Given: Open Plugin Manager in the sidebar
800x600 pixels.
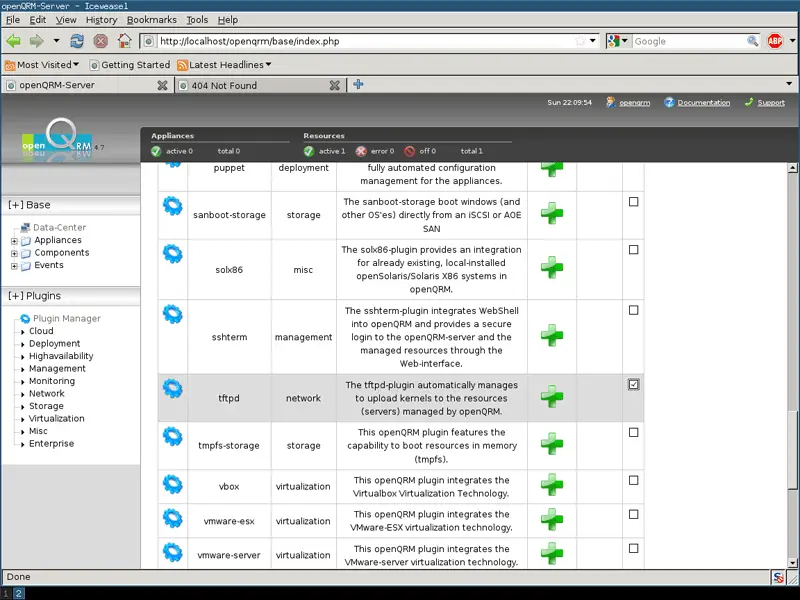Looking at the screenshot, I should (66, 318).
